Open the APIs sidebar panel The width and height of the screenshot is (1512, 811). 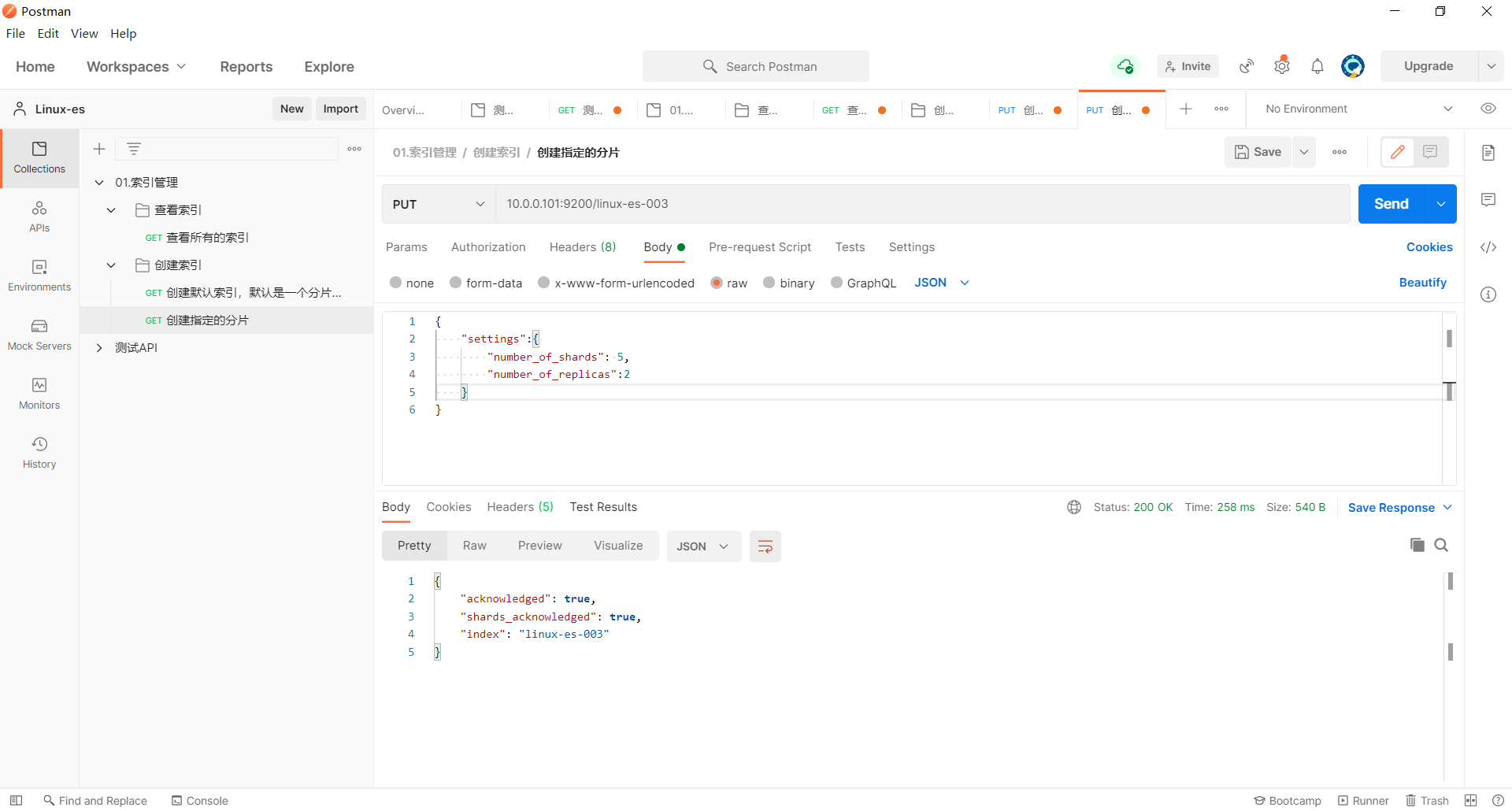[39, 217]
